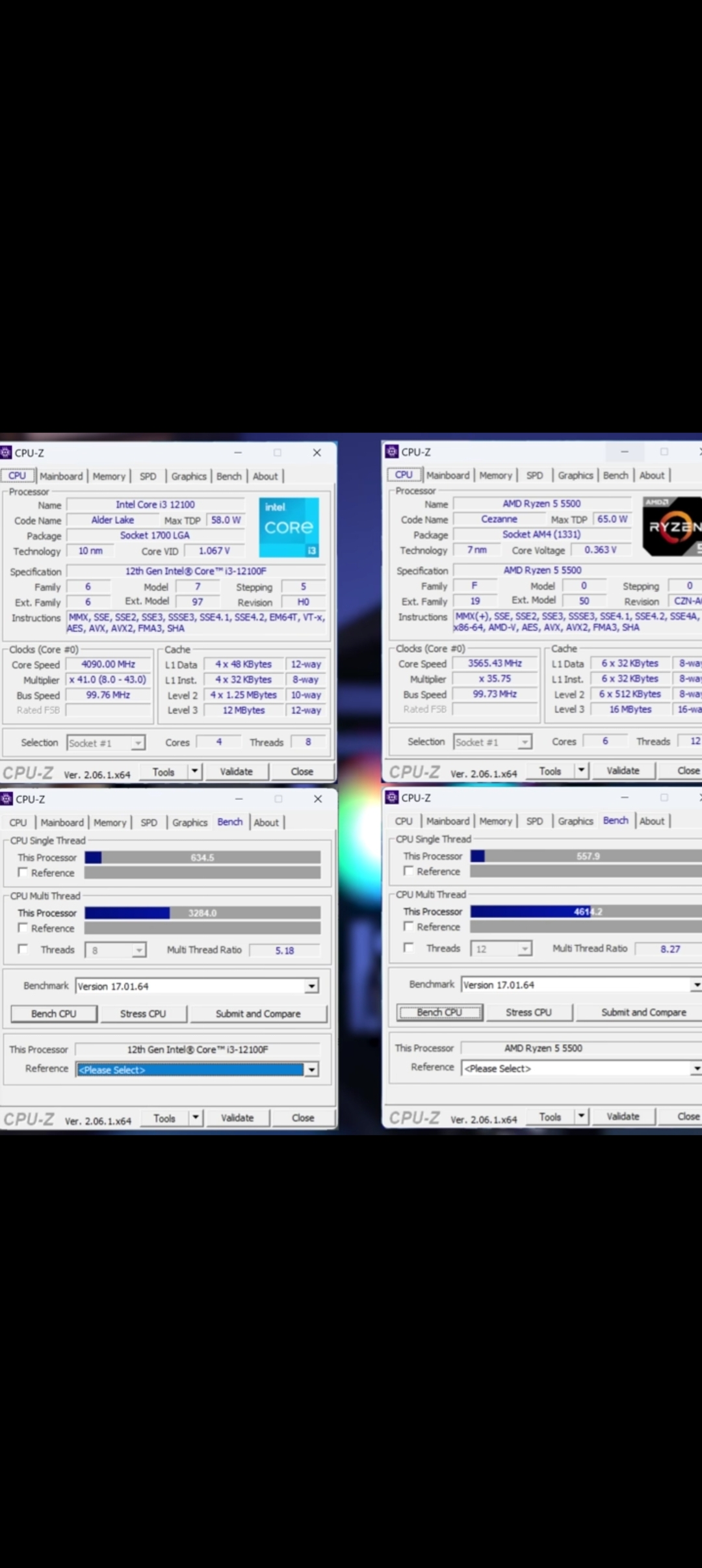Click the CPU-Z title icon in the Intel Bench window
This screenshot has height=1568, width=702.
[x=6, y=798]
